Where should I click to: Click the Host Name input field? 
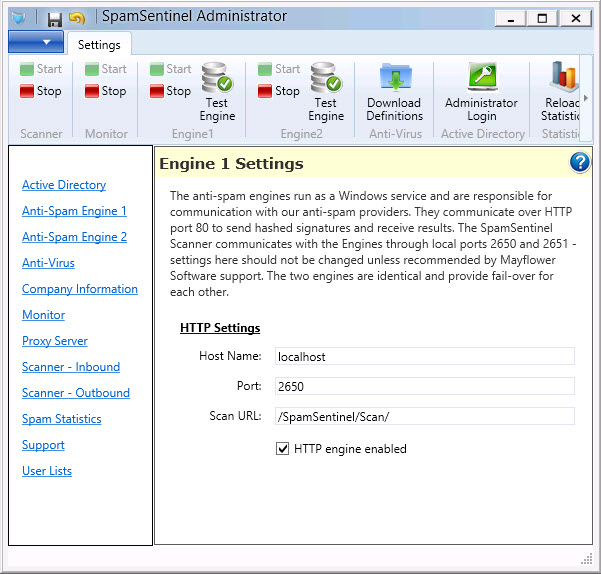425,356
